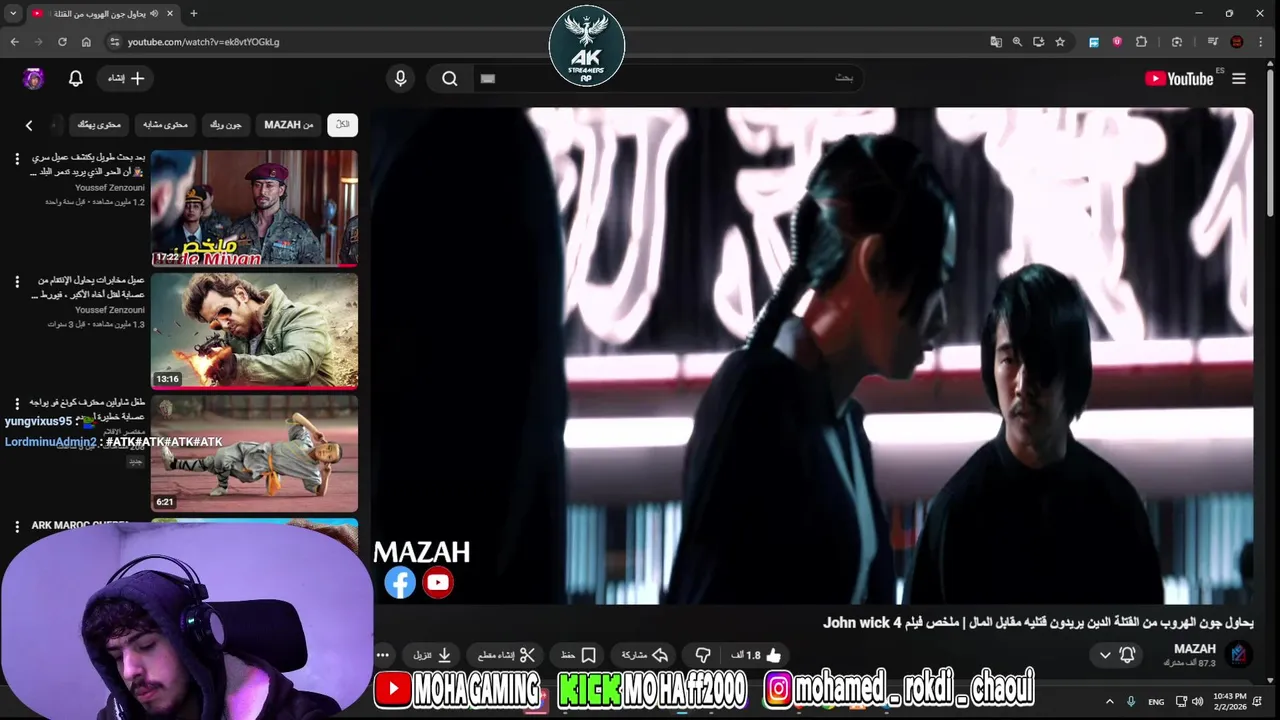Click the main video player area
This screenshot has height=720, width=1280.
(812, 355)
